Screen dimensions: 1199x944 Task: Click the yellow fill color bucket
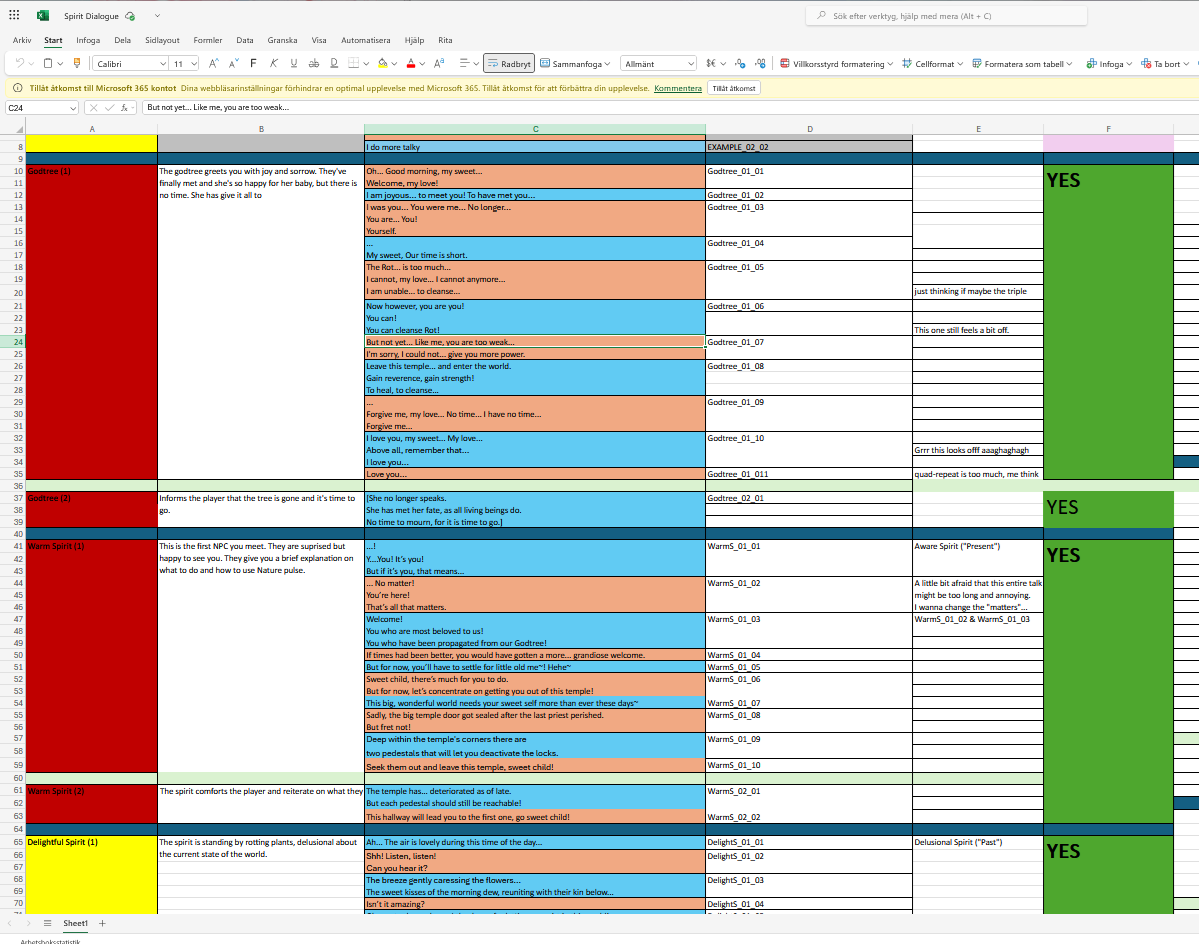tap(382, 63)
